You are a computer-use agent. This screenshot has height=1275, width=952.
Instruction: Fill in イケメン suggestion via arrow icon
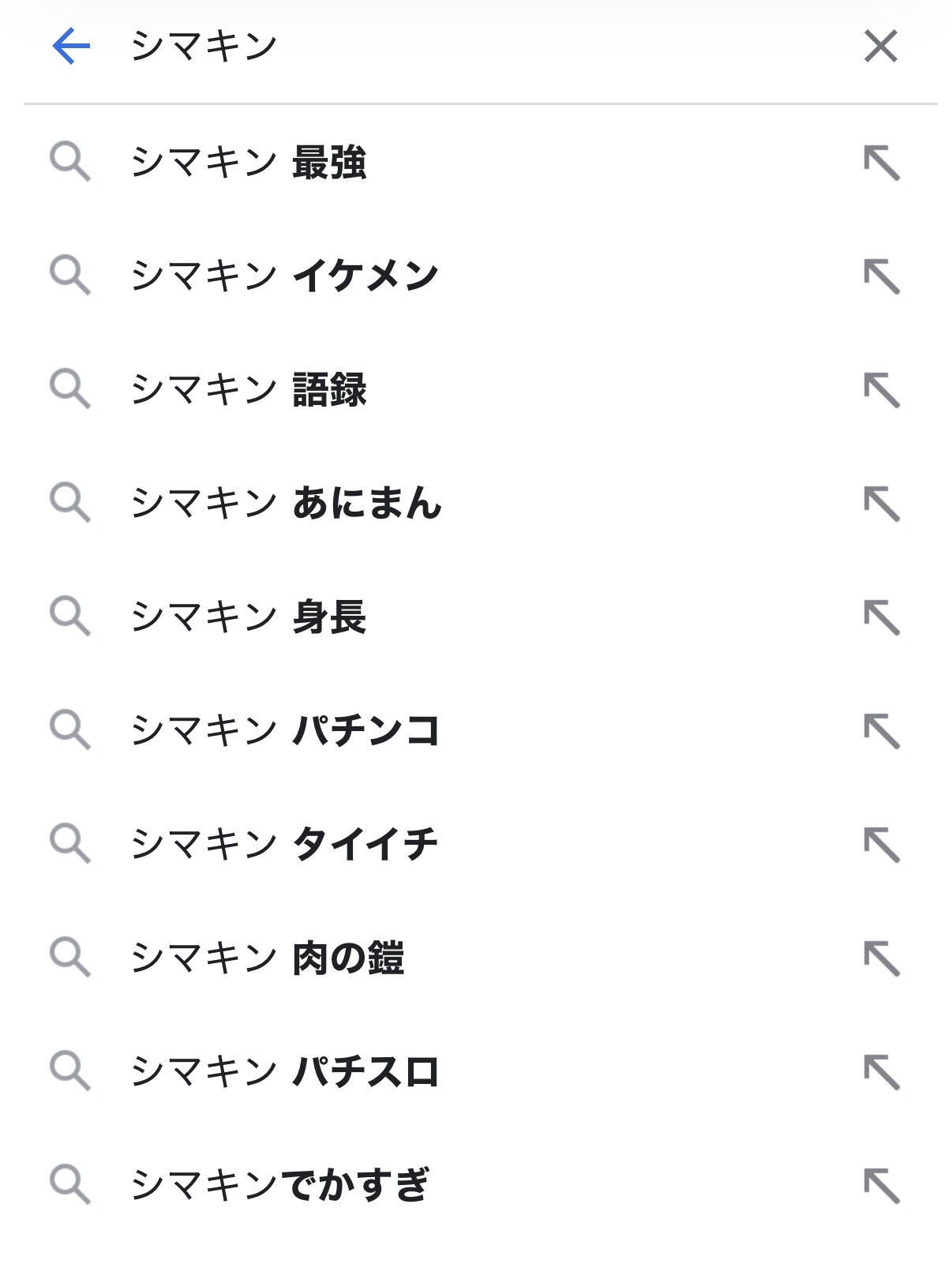coord(881,276)
